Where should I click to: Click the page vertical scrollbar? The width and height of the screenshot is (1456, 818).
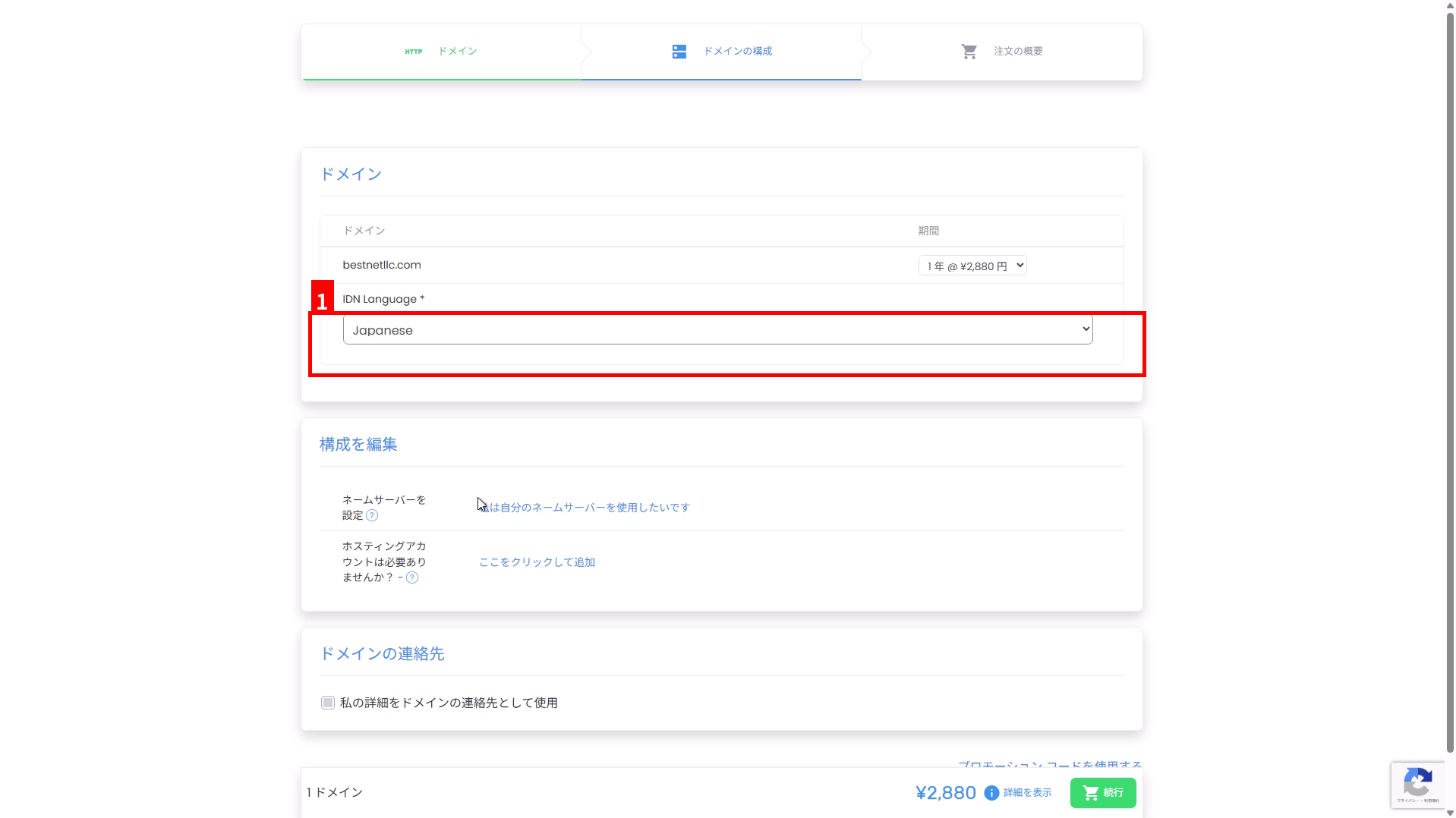coord(1449,379)
